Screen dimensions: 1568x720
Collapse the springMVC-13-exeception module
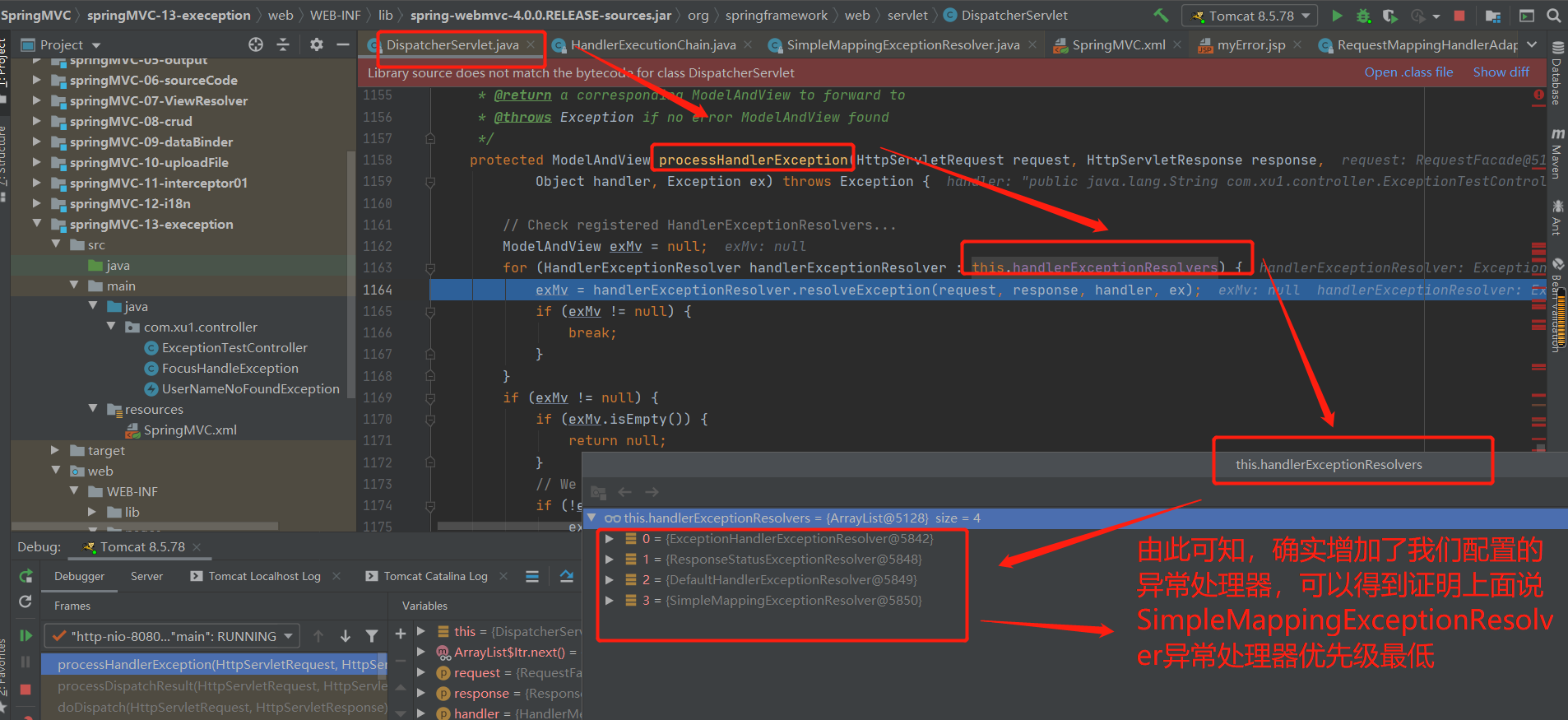37,223
